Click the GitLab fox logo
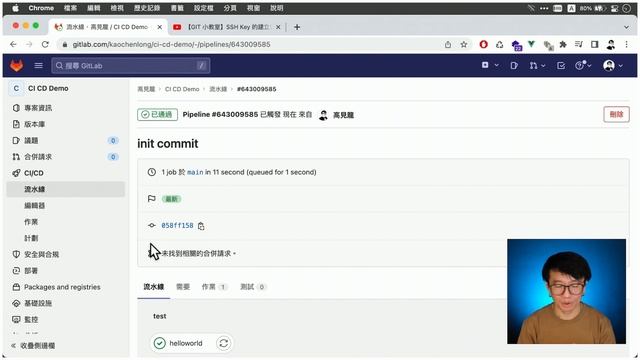Image resolution: width=640 pixels, height=360 pixels. (17, 65)
